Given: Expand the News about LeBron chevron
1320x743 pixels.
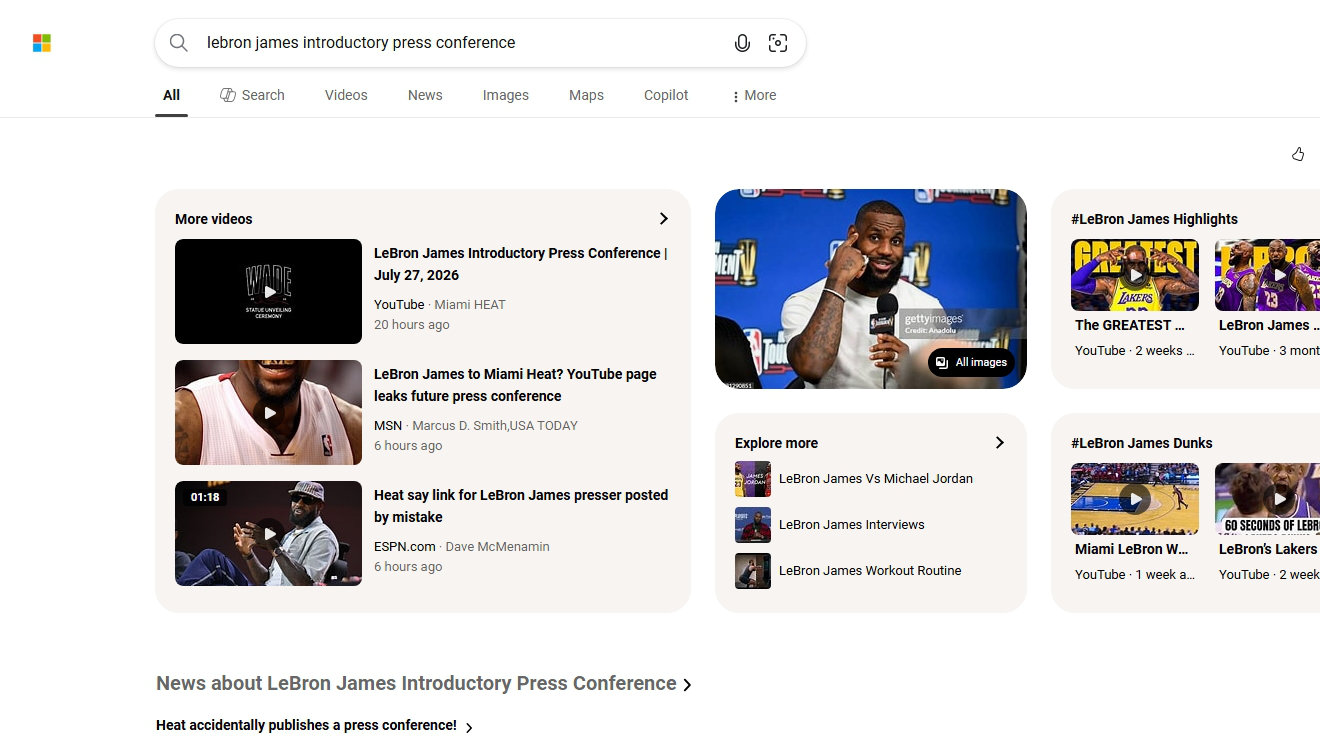Looking at the screenshot, I should pos(687,685).
